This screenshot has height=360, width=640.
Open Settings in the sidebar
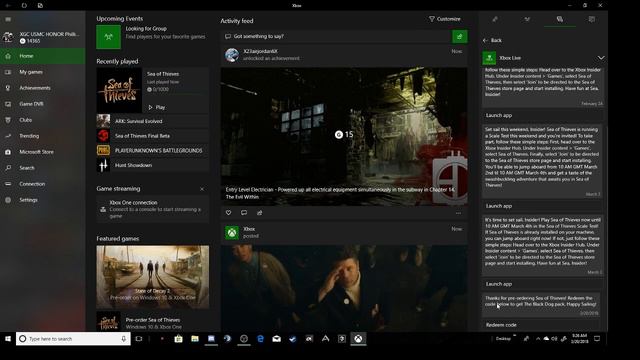tap(42, 200)
